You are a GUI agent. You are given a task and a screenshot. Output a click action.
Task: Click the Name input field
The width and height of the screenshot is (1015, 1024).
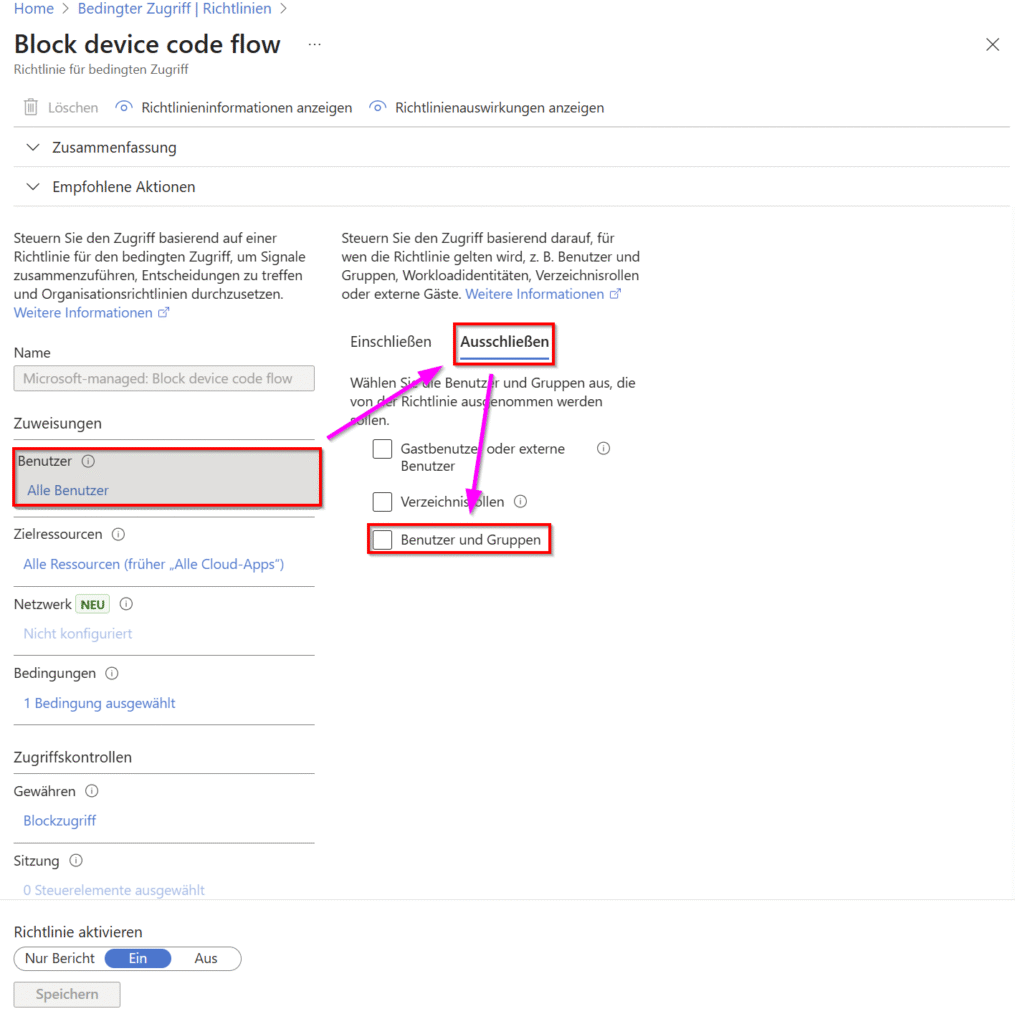coord(164,378)
